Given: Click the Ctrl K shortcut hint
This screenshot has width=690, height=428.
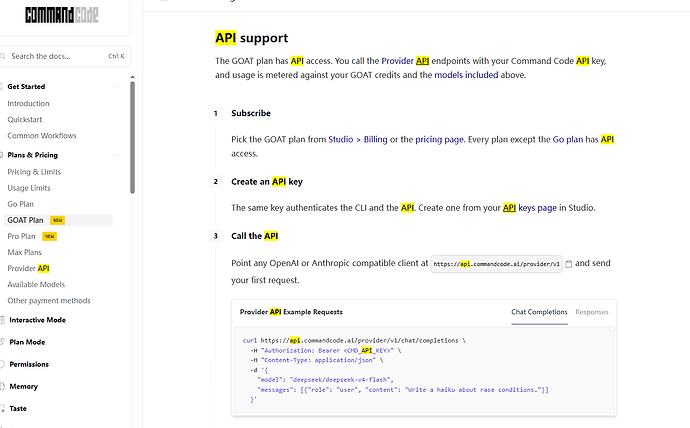Looking at the screenshot, I should pos(116,56).
